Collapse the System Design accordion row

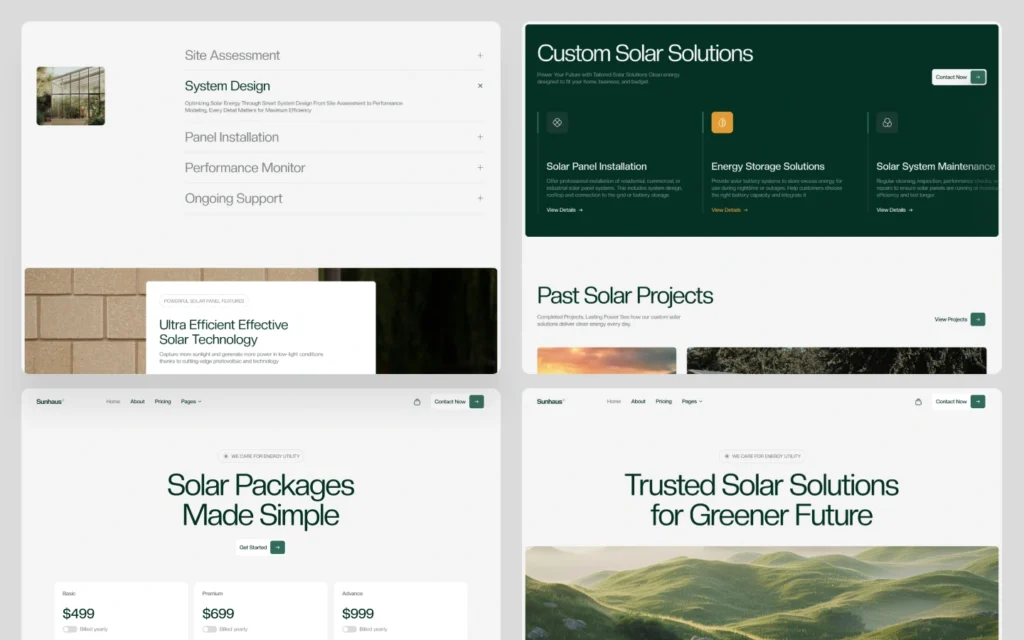(334, 86)
